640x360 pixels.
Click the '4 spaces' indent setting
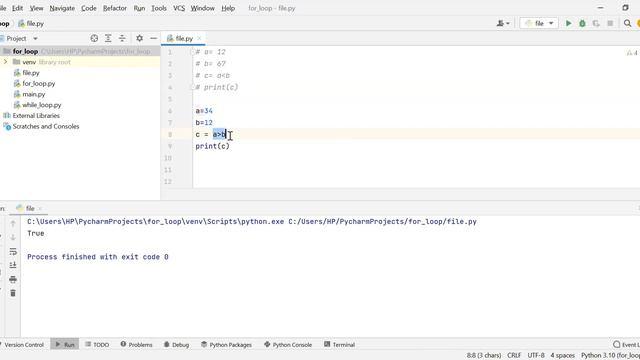pyautogui.click(x=562, y=355)
